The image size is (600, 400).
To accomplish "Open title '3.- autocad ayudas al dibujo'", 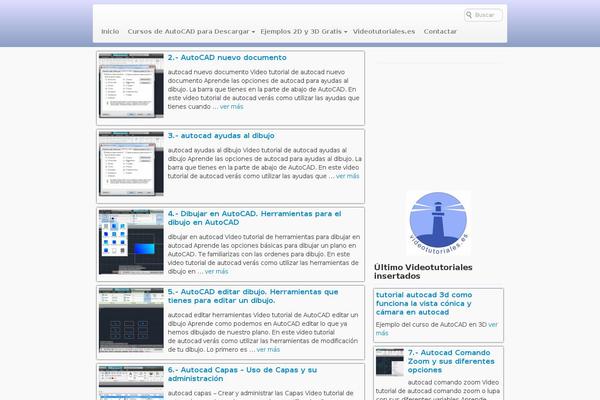I will [x=221, y=136].
